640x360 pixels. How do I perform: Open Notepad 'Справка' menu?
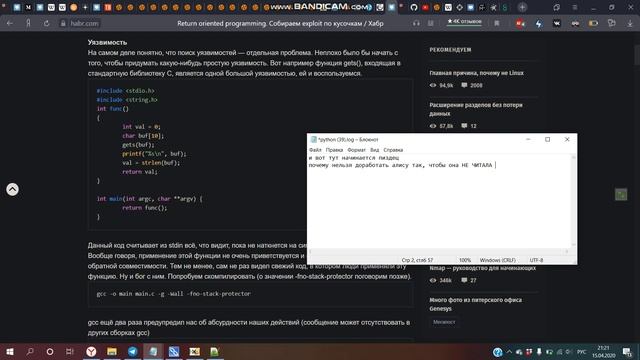(x=393, y=150)
